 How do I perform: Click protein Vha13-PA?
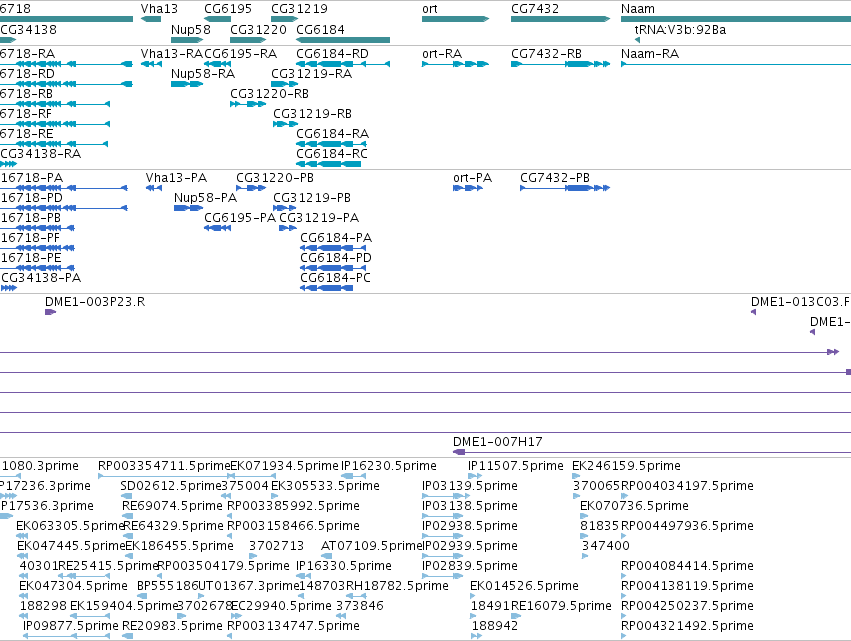[x=154, y=188]
